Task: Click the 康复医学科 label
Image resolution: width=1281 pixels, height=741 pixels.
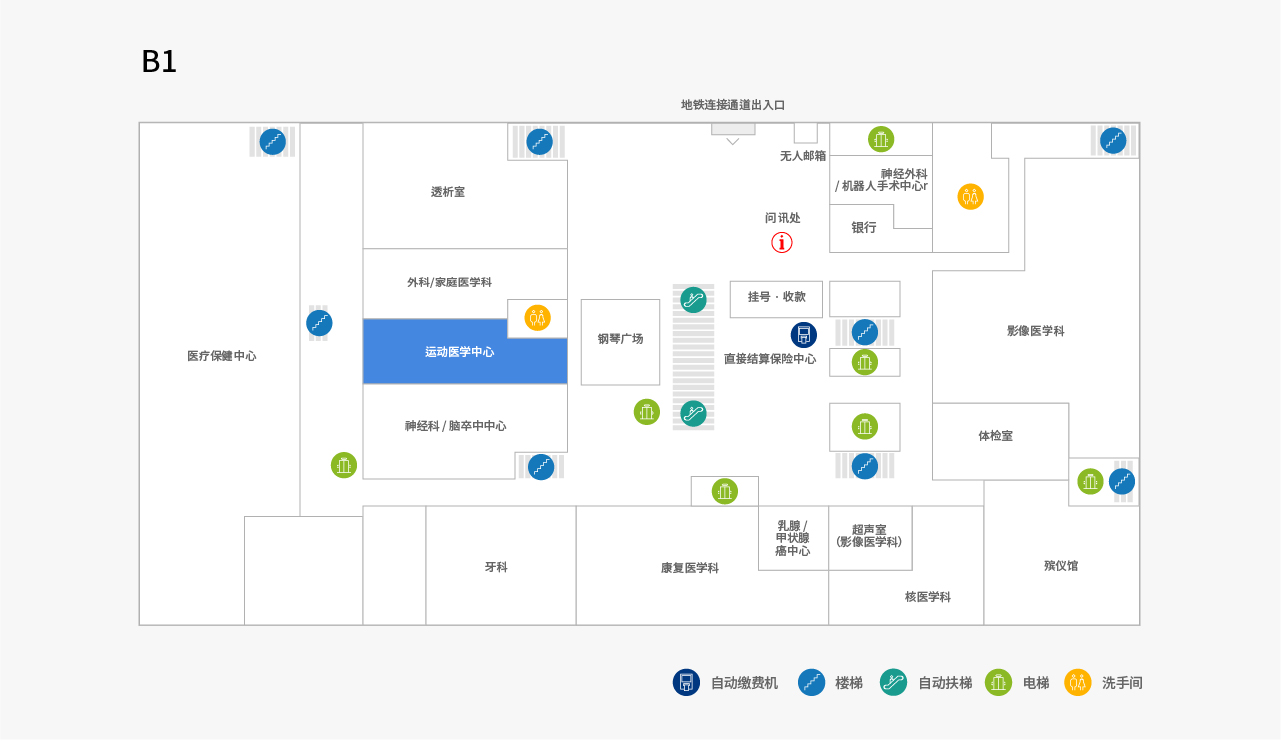Action: pyautogui.click(x=690, y=568)
